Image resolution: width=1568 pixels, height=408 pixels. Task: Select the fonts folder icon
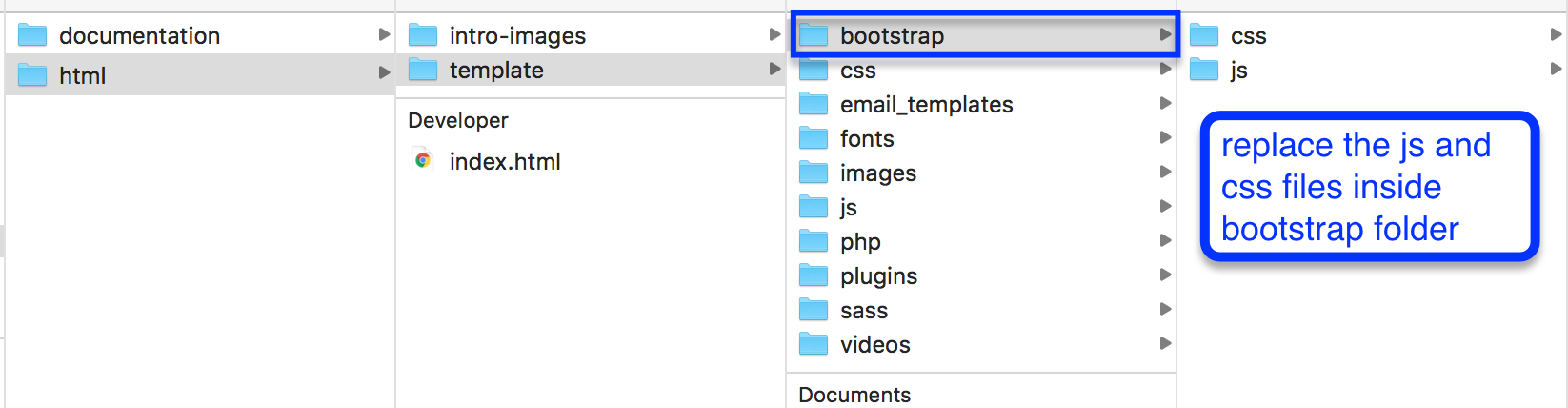point(814,139)
